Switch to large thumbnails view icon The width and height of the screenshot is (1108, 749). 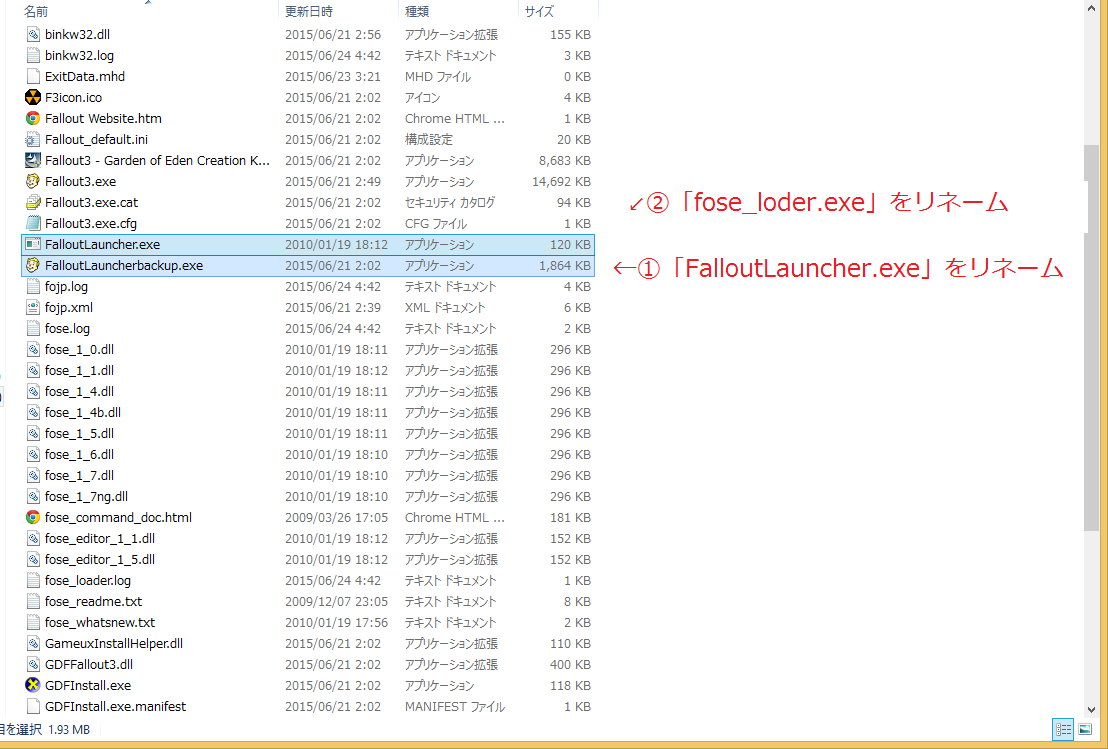pos(1085,729)
